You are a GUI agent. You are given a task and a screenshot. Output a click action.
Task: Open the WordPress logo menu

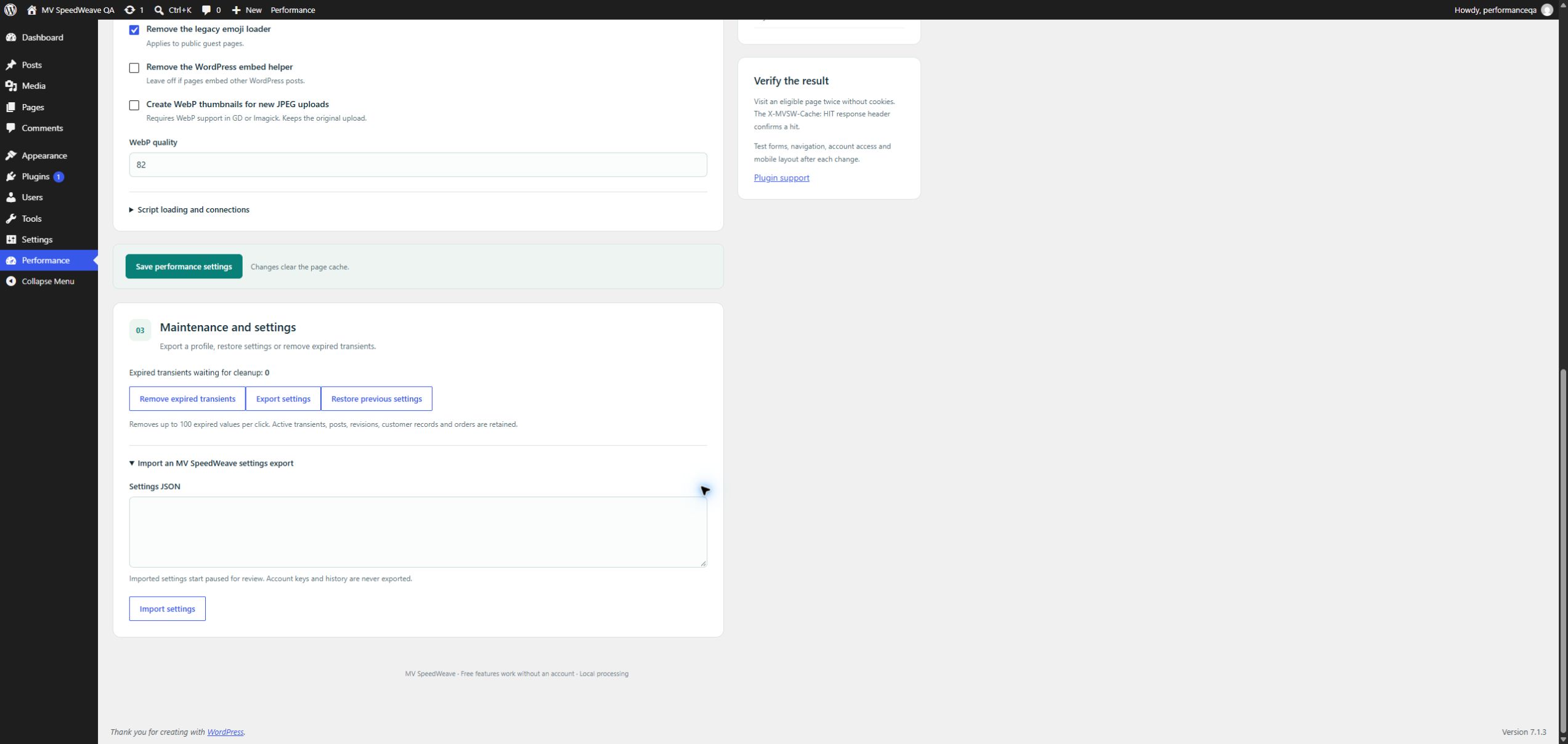pyautogui.click(x=10, y=10)
